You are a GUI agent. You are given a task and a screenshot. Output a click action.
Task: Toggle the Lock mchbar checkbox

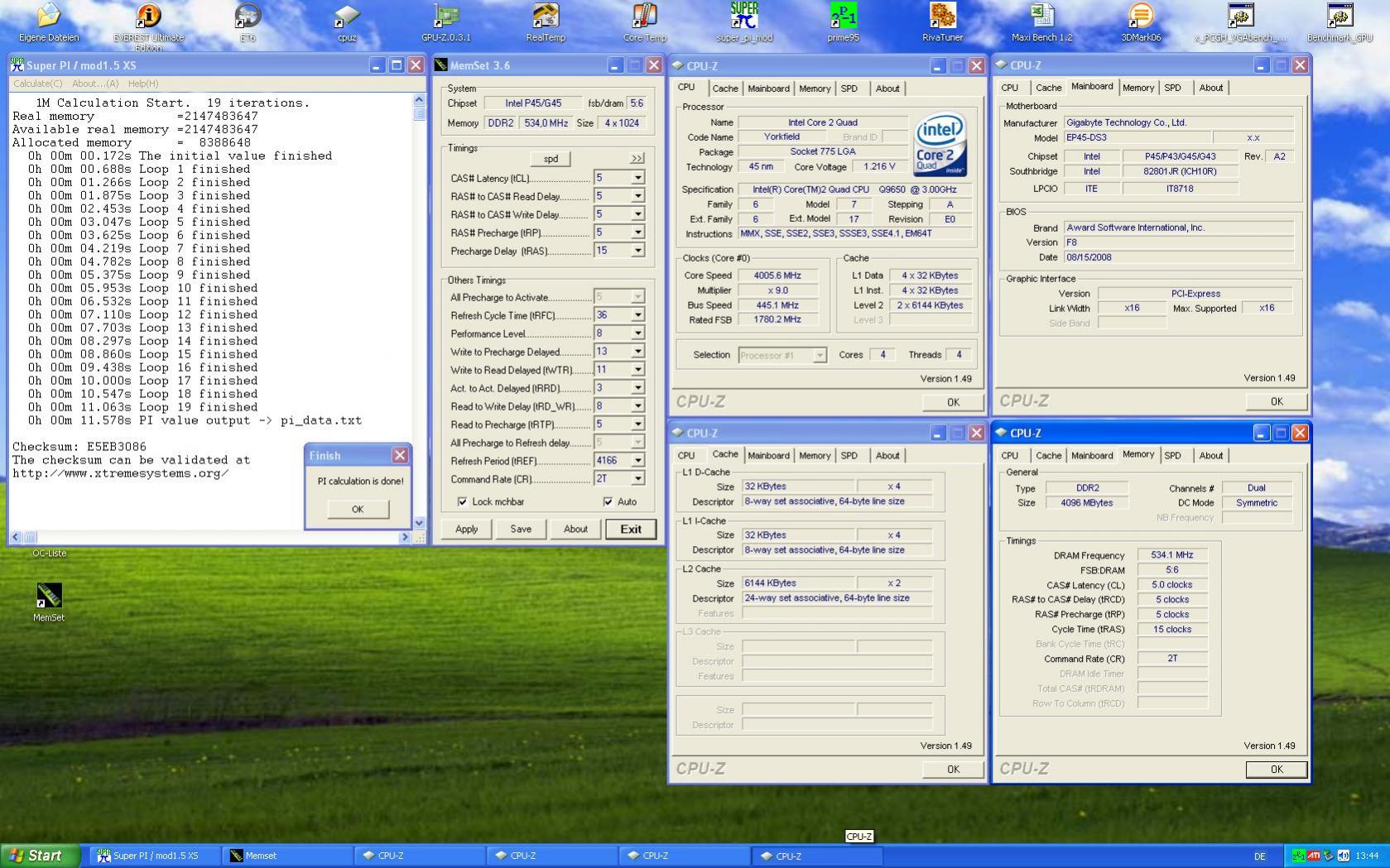[462, 501]
